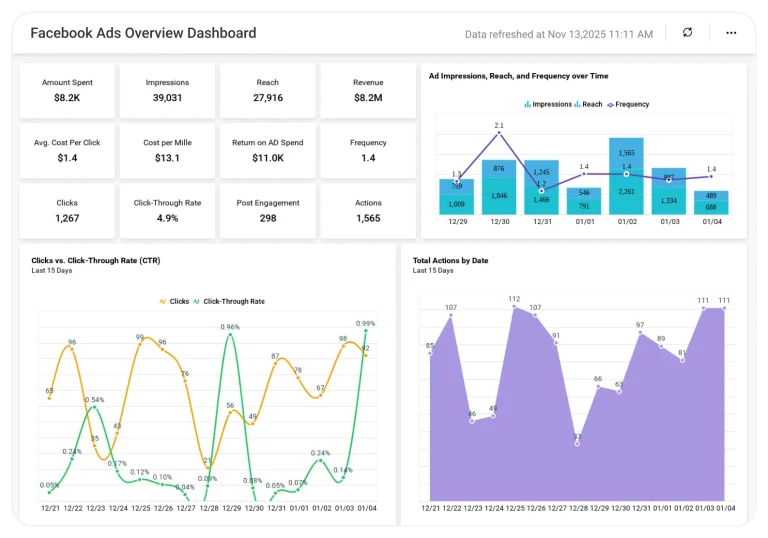Click the Clicks data point labeled 99
This screenshot has width=768, height=538.
coord(140,345)
